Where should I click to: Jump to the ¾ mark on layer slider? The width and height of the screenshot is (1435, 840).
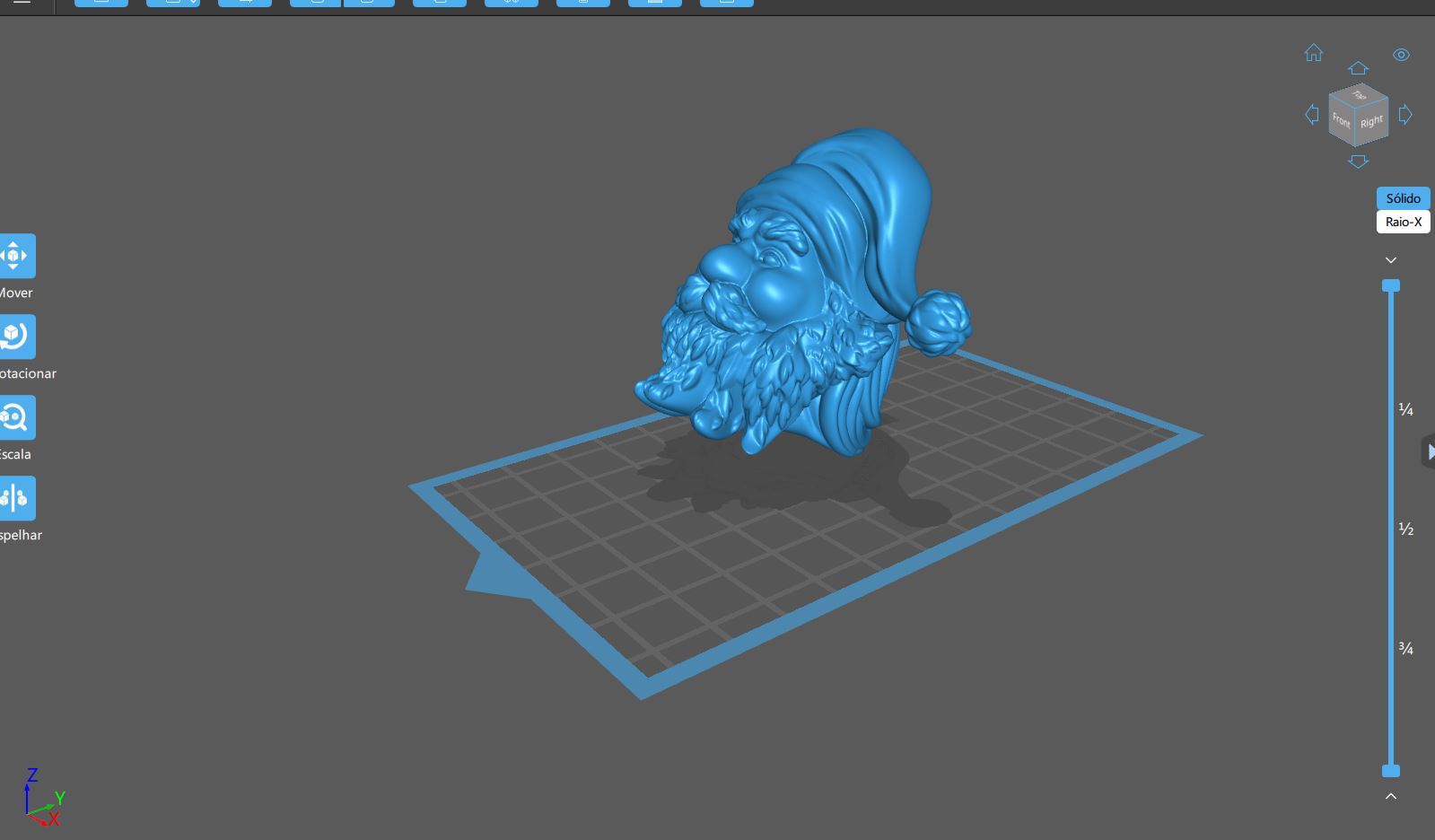pyautogui.click(x=1406, y=649)
